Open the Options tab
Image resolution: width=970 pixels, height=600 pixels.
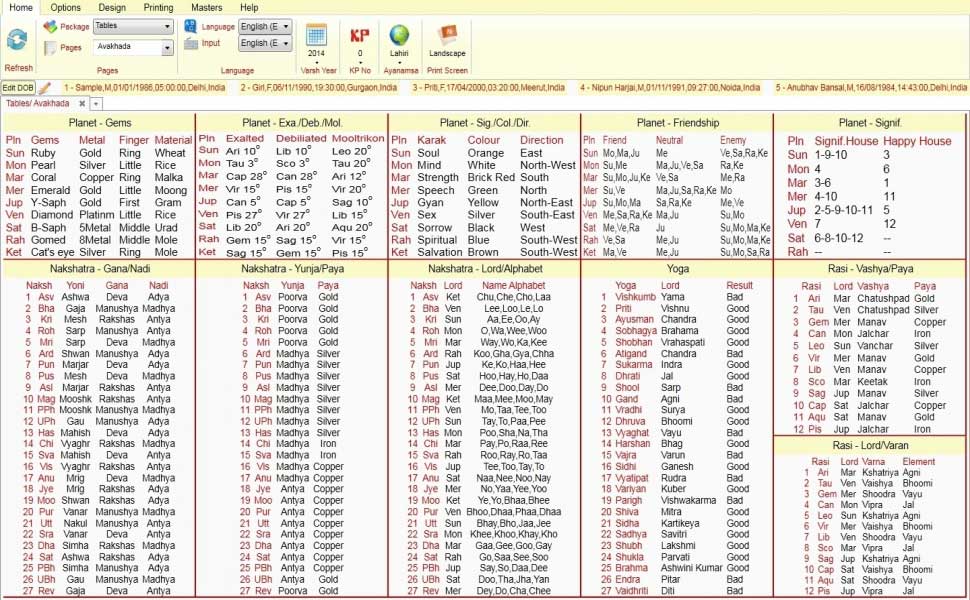coord(66,7)
